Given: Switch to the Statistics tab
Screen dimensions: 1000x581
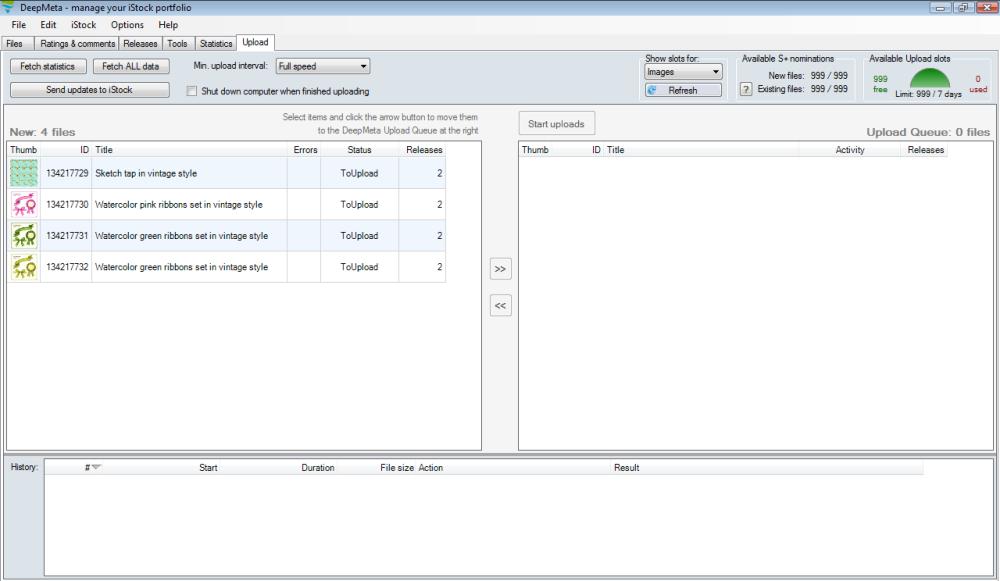Looking at the screenshot, I should click(x=216, y=43).
